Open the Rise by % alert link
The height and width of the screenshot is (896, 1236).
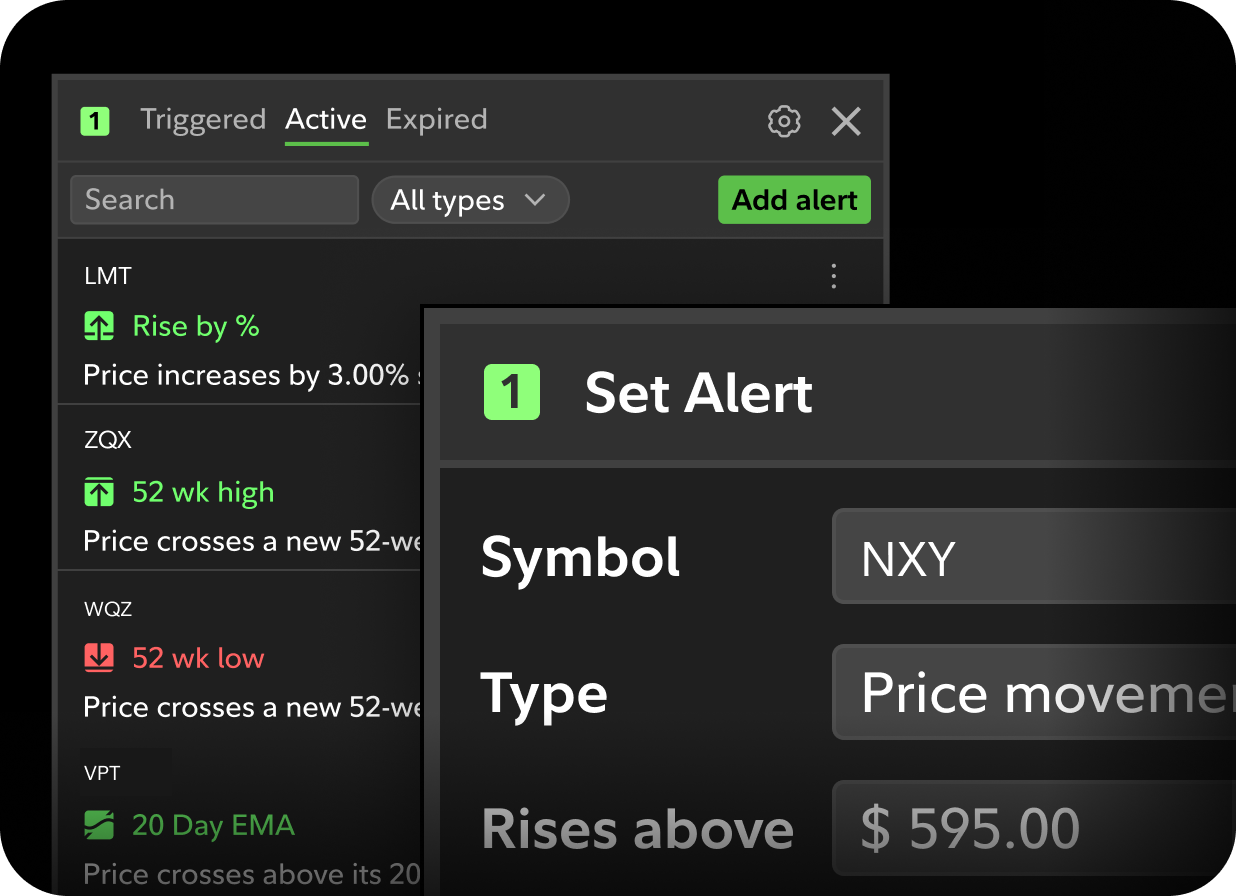pos(196,326)
